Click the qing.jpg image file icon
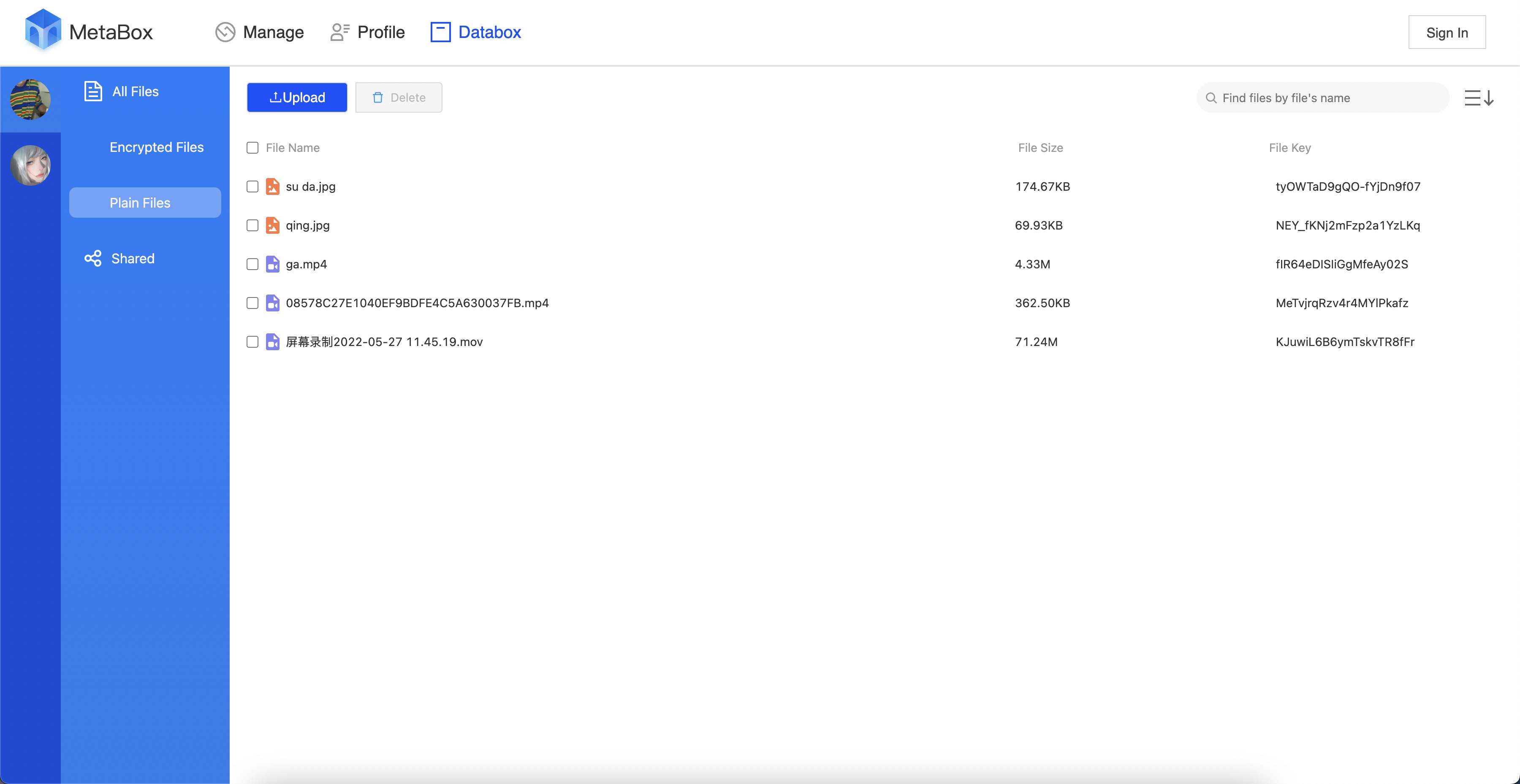 pyautogui.click(x=272, y=225)
